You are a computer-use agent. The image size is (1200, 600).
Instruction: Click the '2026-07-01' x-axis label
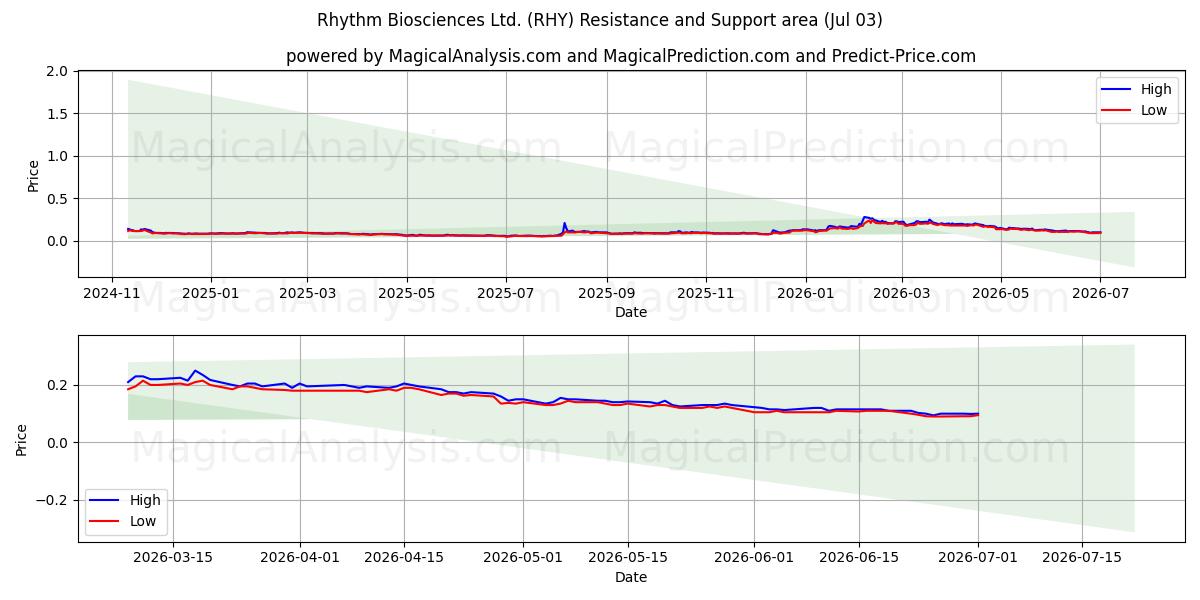[x=977, y=558]
